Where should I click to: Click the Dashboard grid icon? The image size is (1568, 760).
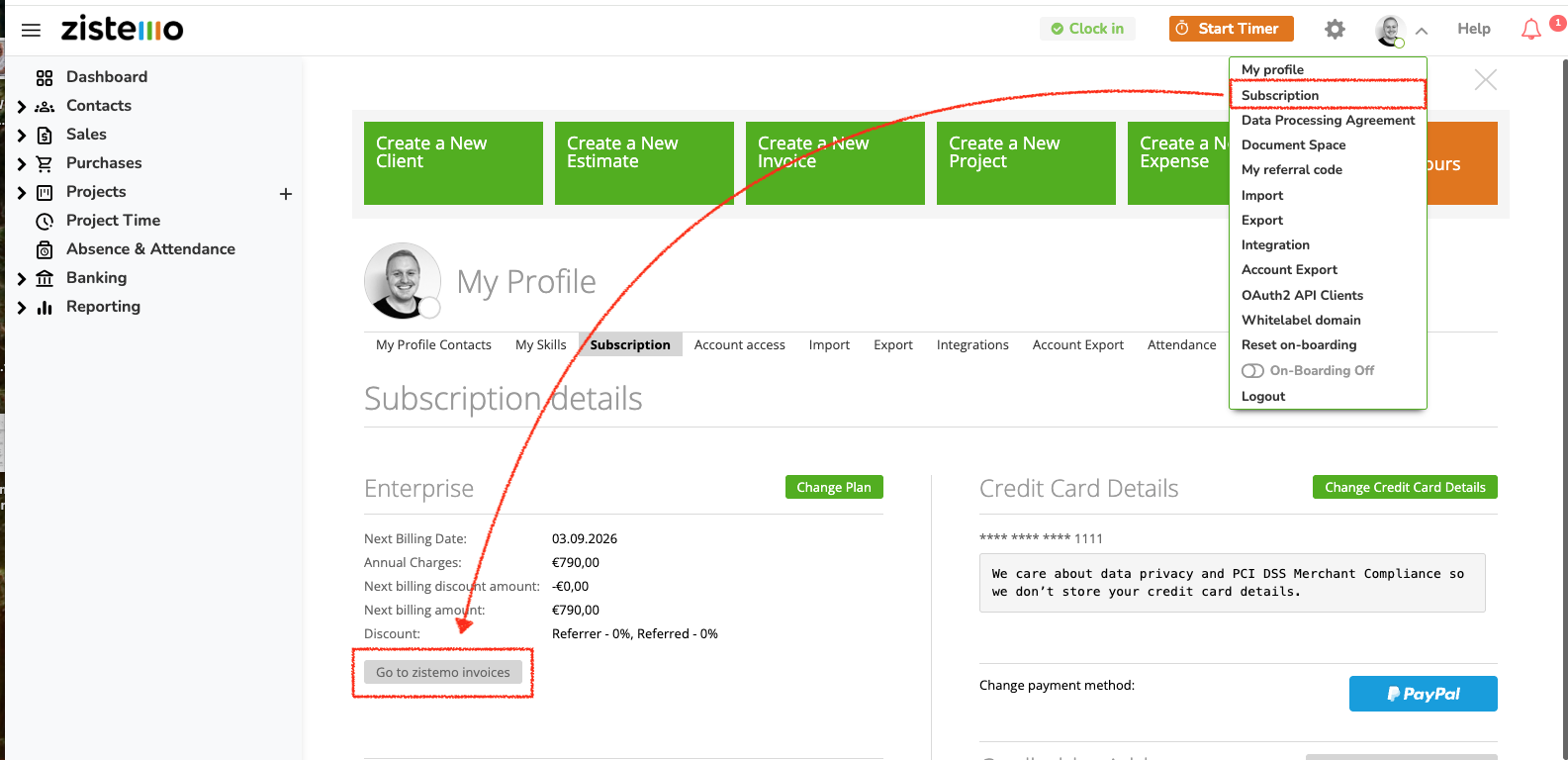(45, 77)
